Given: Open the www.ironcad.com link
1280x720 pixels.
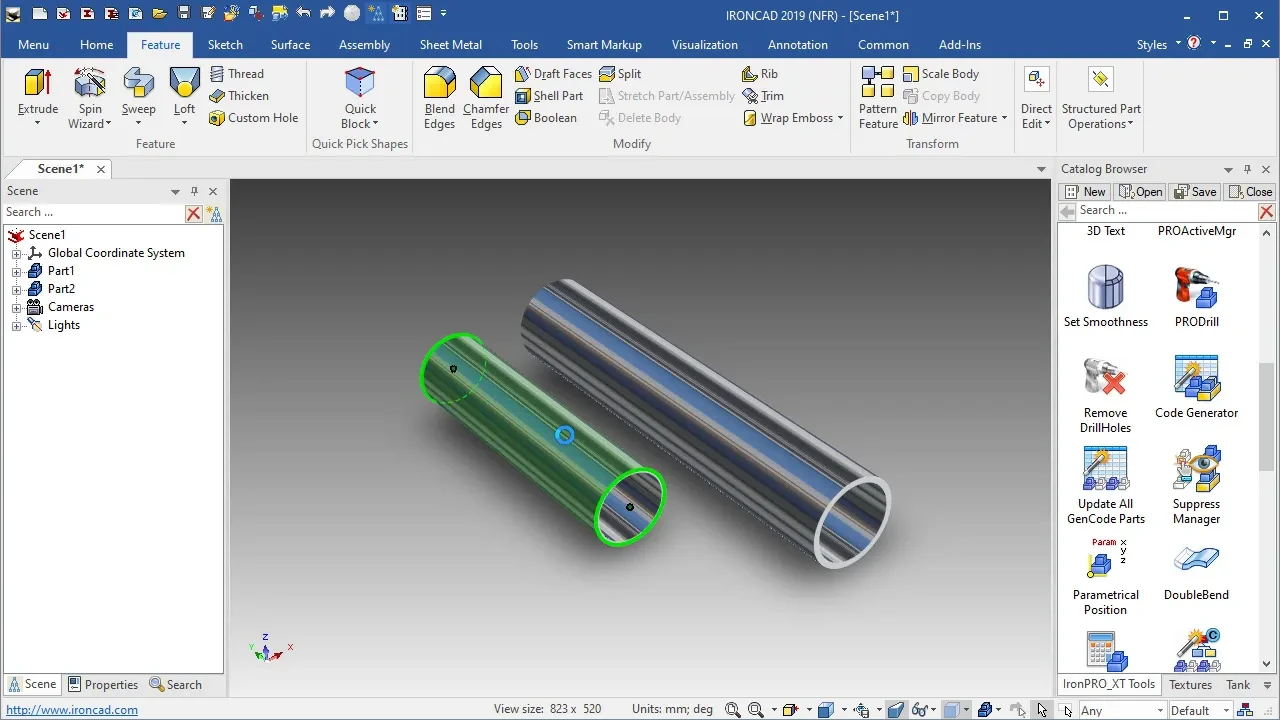Looking at the screenshot, I should point(72,710).
